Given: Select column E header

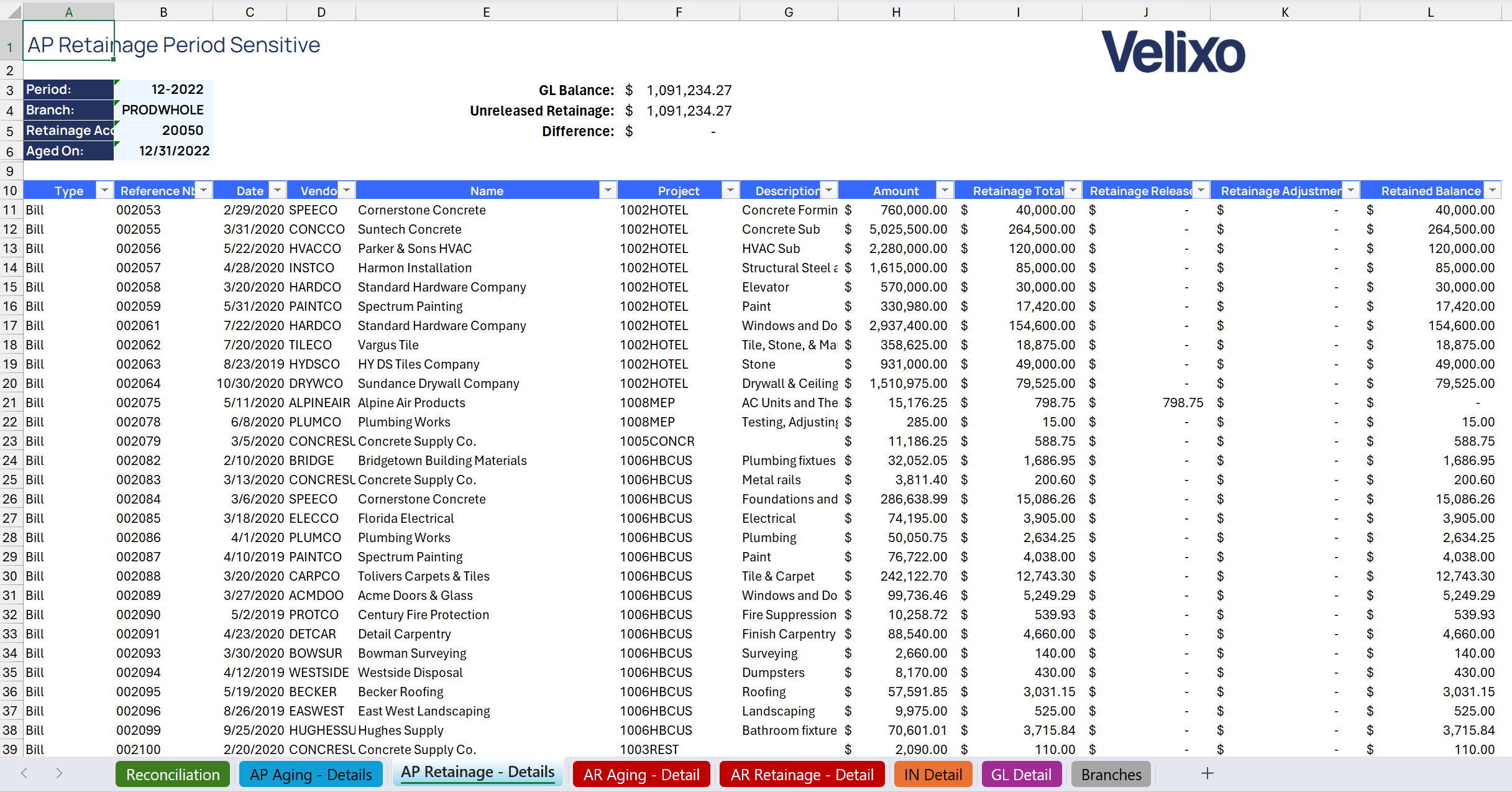Looking at the screenshot, I should [x=486, y=12].
